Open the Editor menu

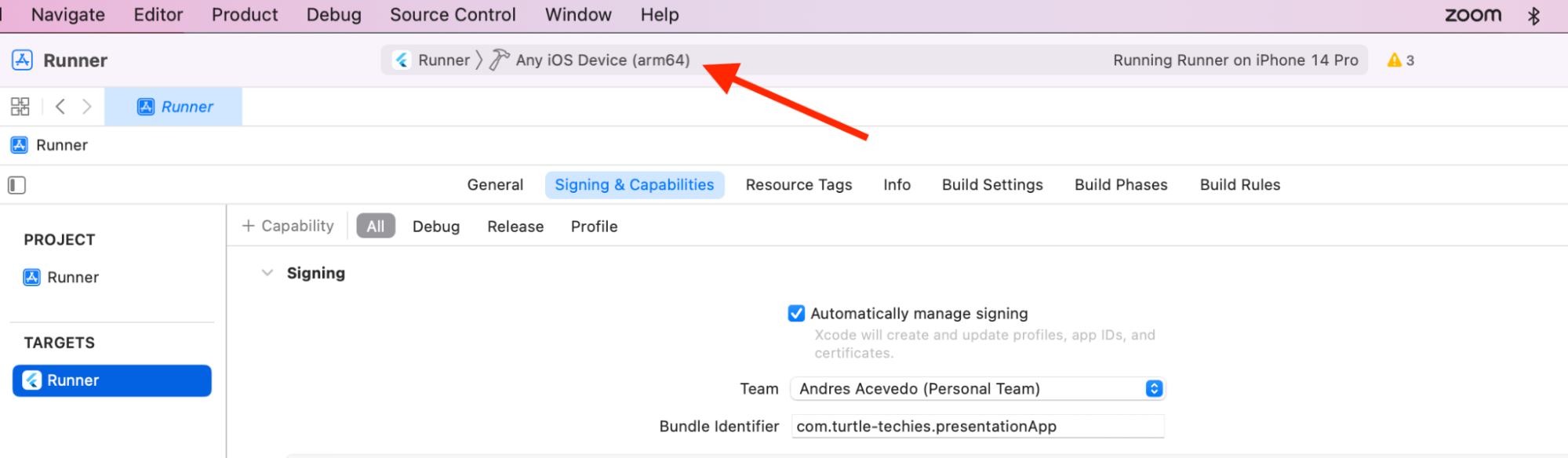pyautogui.click(x=158, y=15)
